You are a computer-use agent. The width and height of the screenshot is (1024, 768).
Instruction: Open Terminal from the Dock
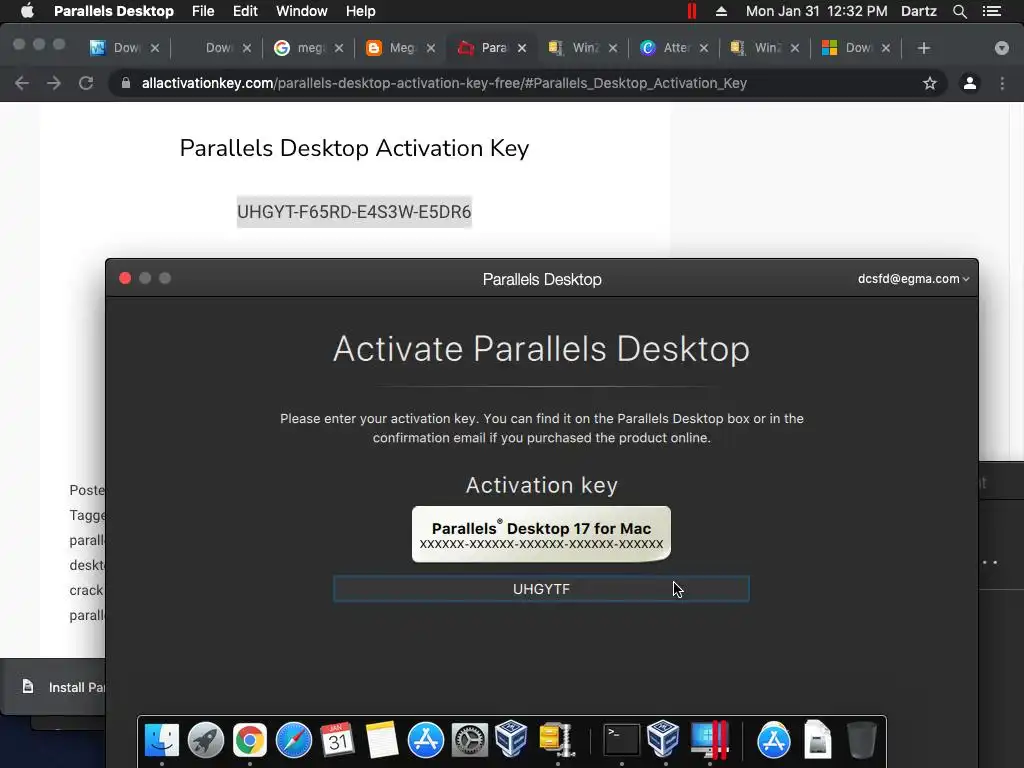tap(621, 740)
